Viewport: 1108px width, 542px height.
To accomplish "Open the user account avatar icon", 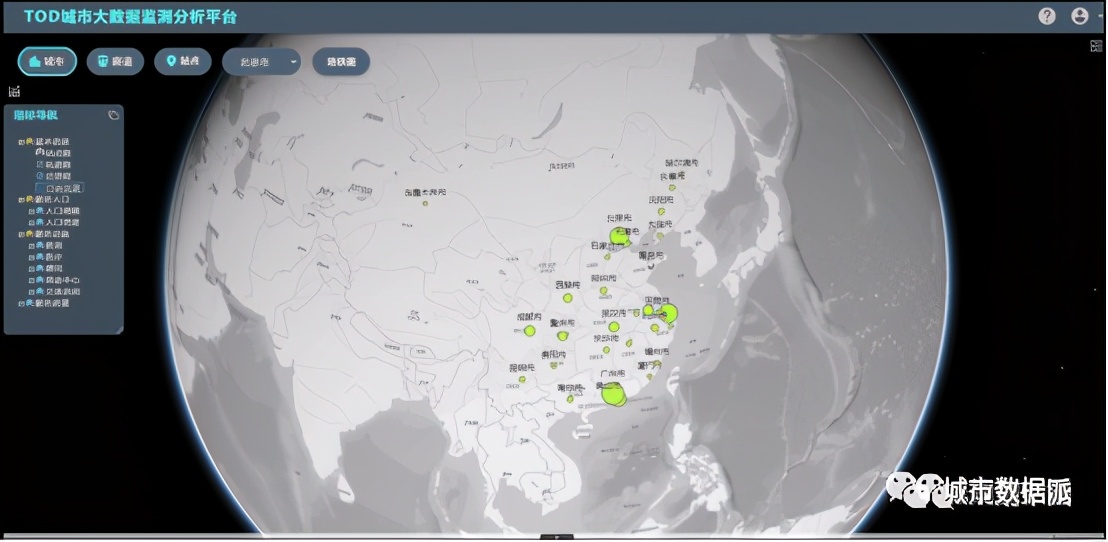I will [1080, 16].
